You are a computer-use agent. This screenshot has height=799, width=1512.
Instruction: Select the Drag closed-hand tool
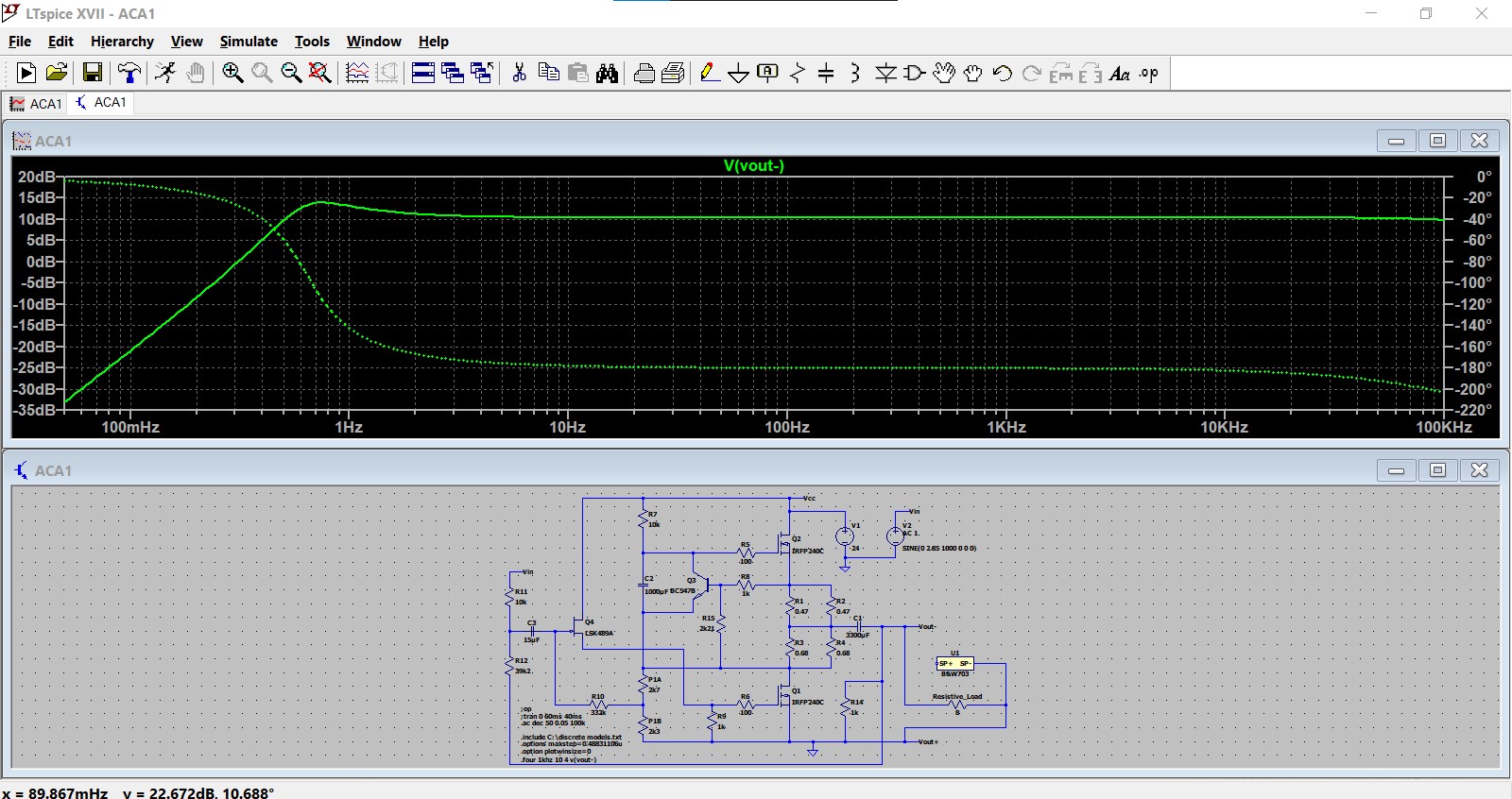(973, 73)
